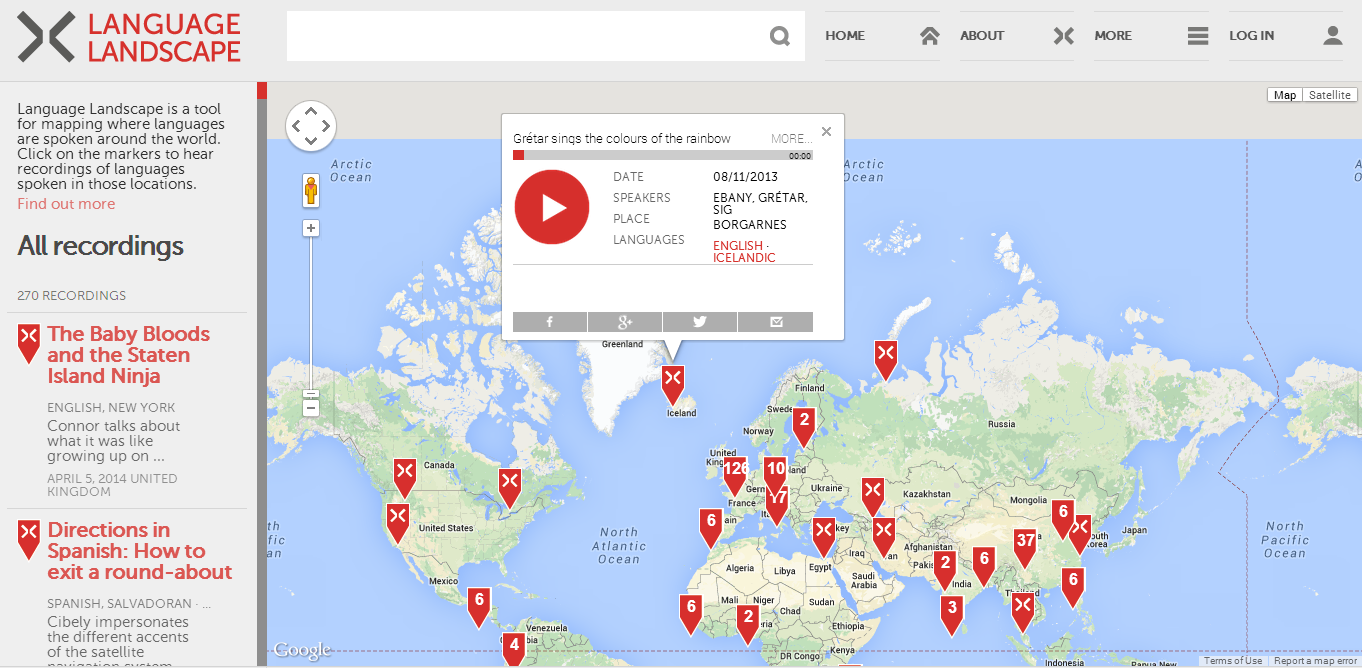Click the audio progress bar in popup

point(663,155)
